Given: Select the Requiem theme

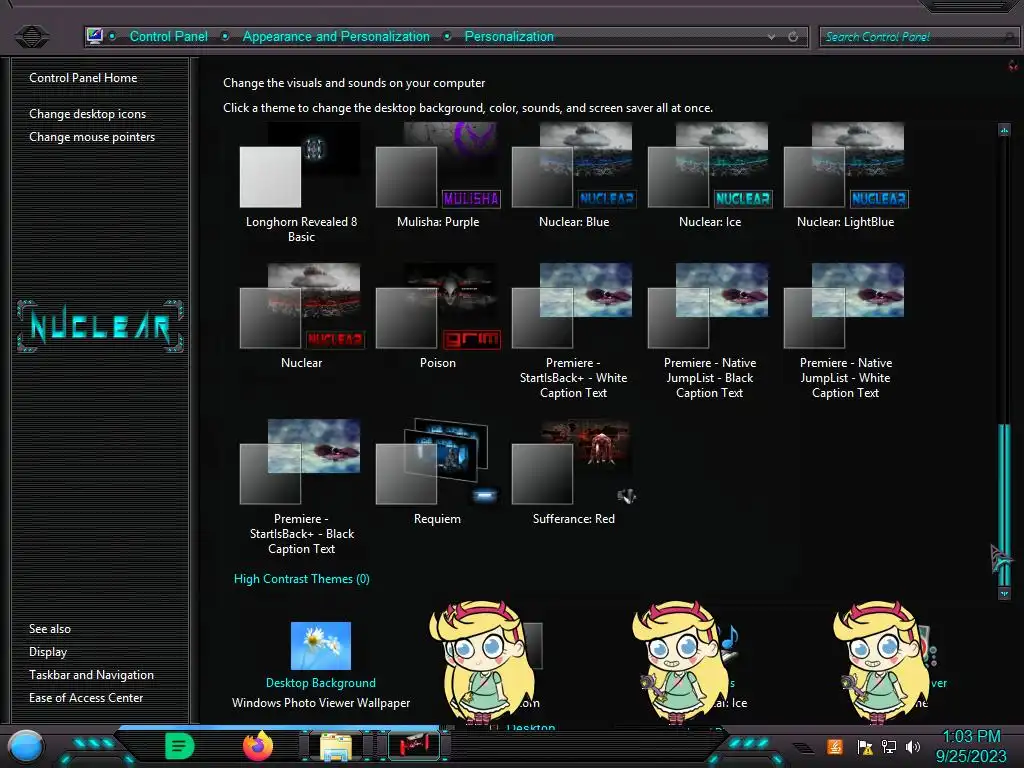Looking at the screenshot, I should [x=438, y=473].
